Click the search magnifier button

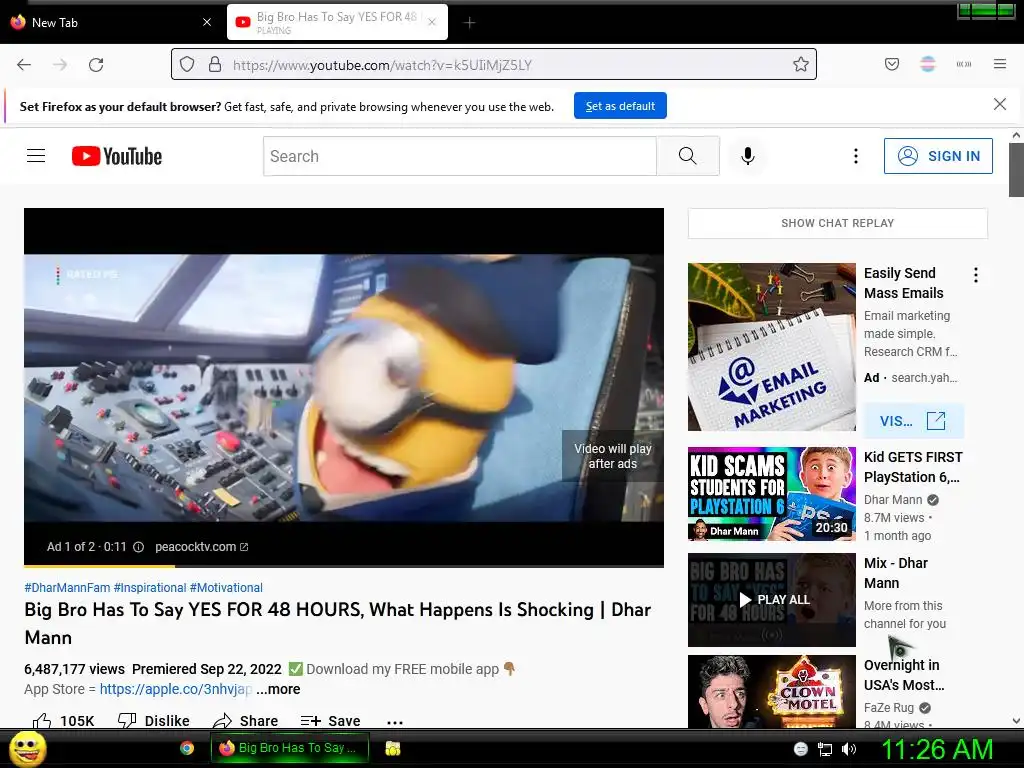click(x=688, y=155)
